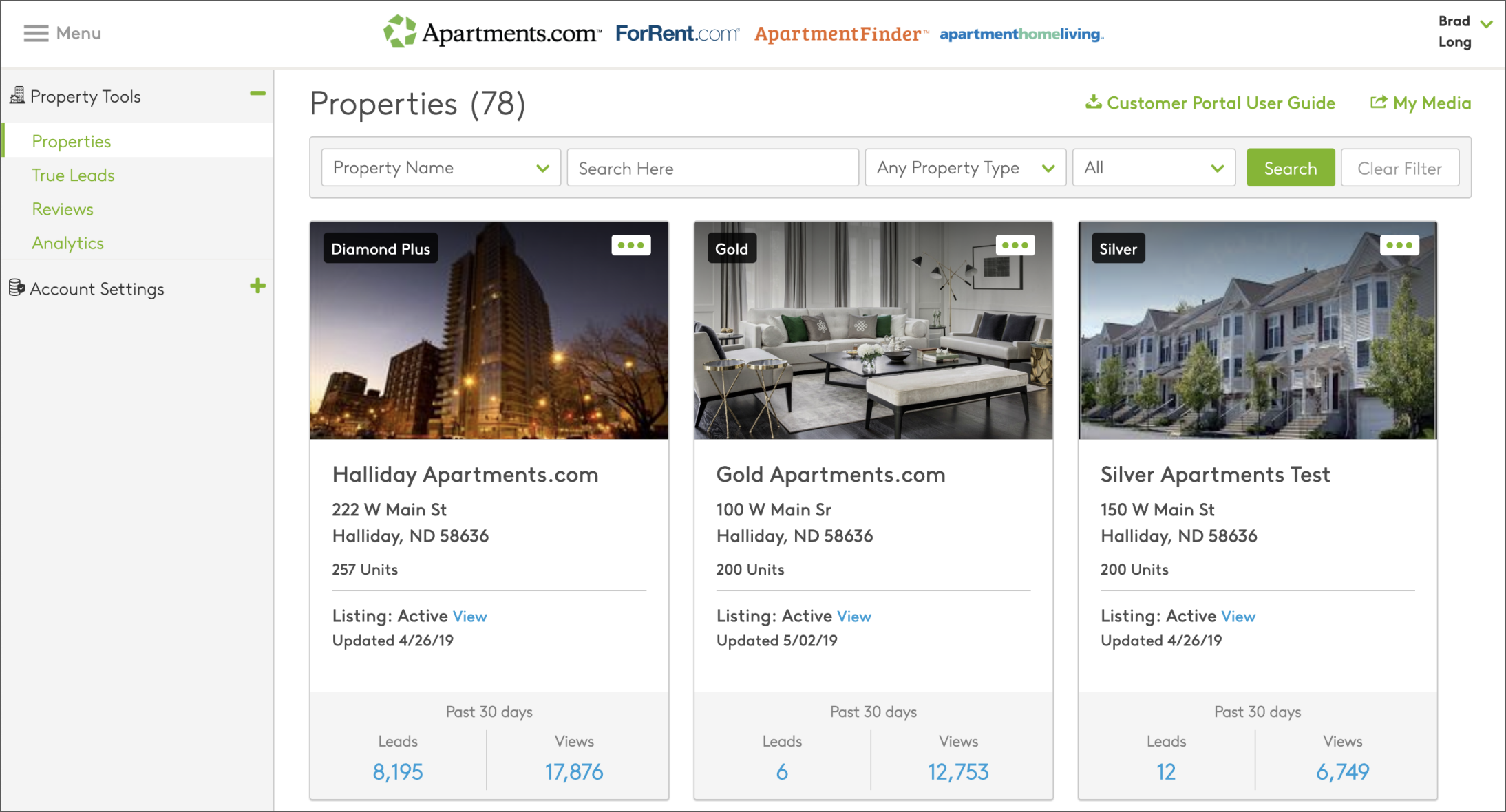Open the Any Property Type dropdown
The height and width of the screenshot is (812, 1506).
pos(964,167)
